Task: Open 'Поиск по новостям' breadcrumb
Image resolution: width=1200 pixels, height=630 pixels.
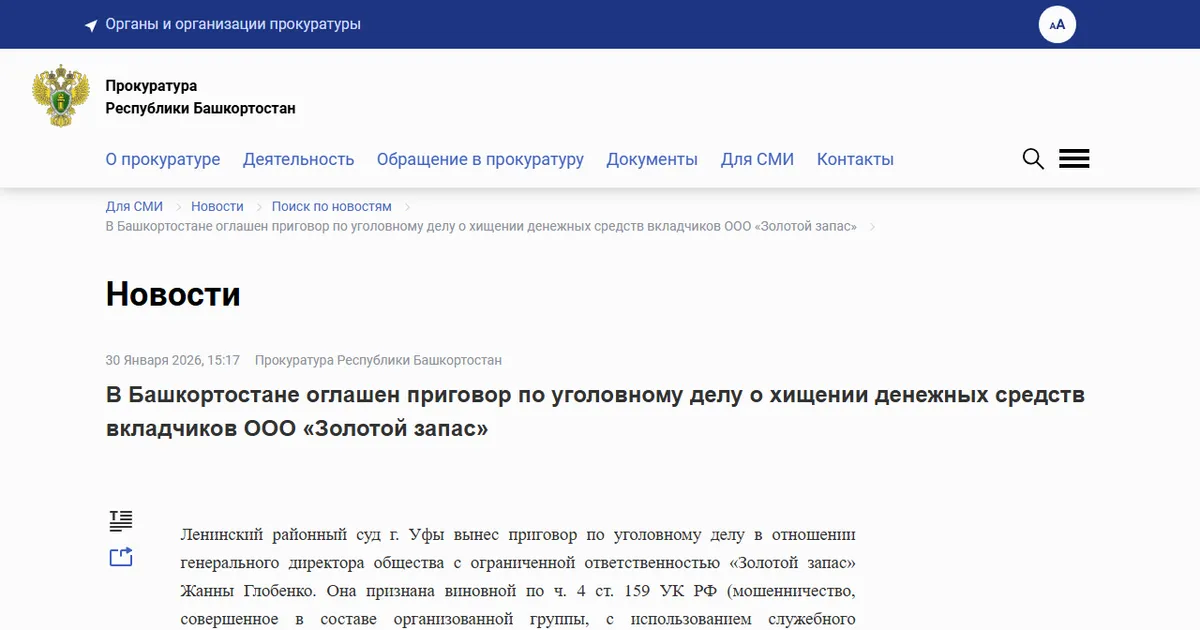Action: point(332,206)
